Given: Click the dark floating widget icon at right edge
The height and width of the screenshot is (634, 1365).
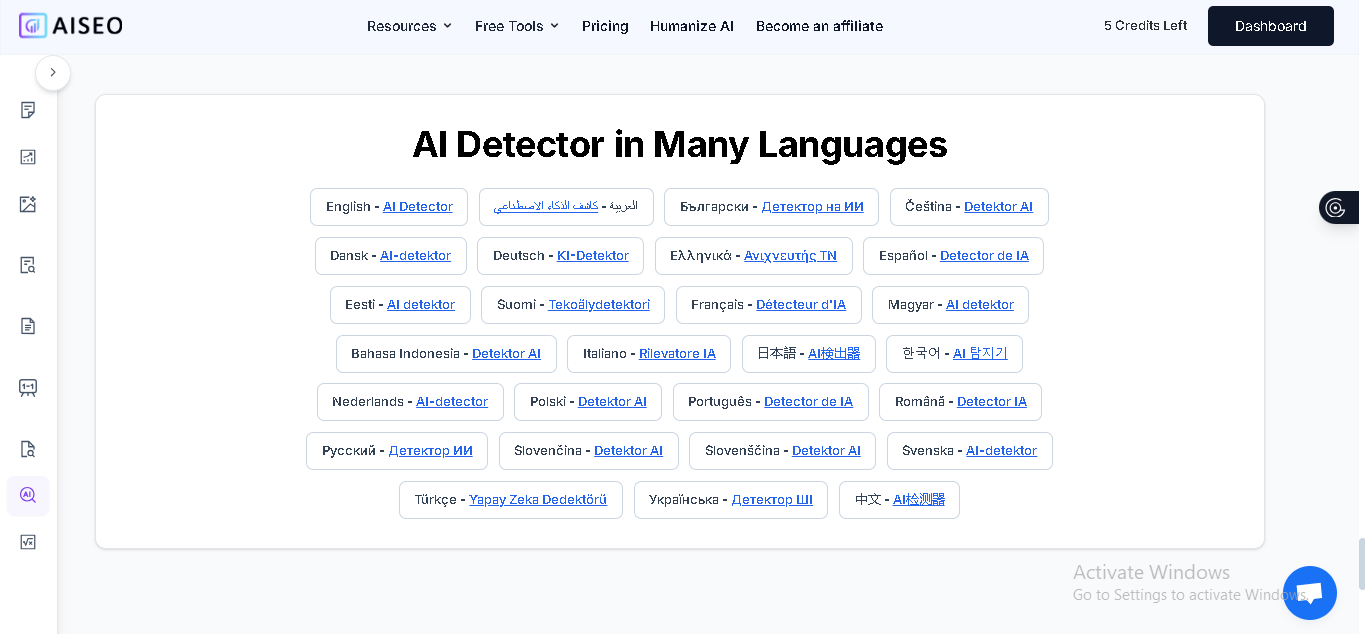Looking at the screenshot, I should coord(1338,207).
